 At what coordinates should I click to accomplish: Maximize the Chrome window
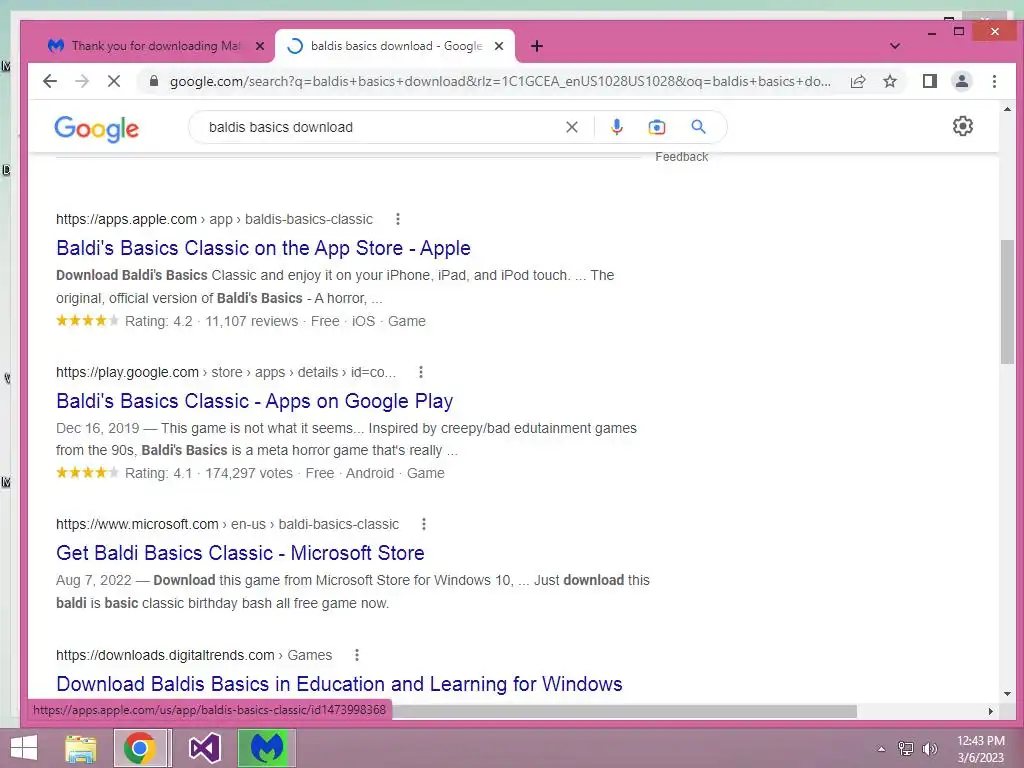959,31
